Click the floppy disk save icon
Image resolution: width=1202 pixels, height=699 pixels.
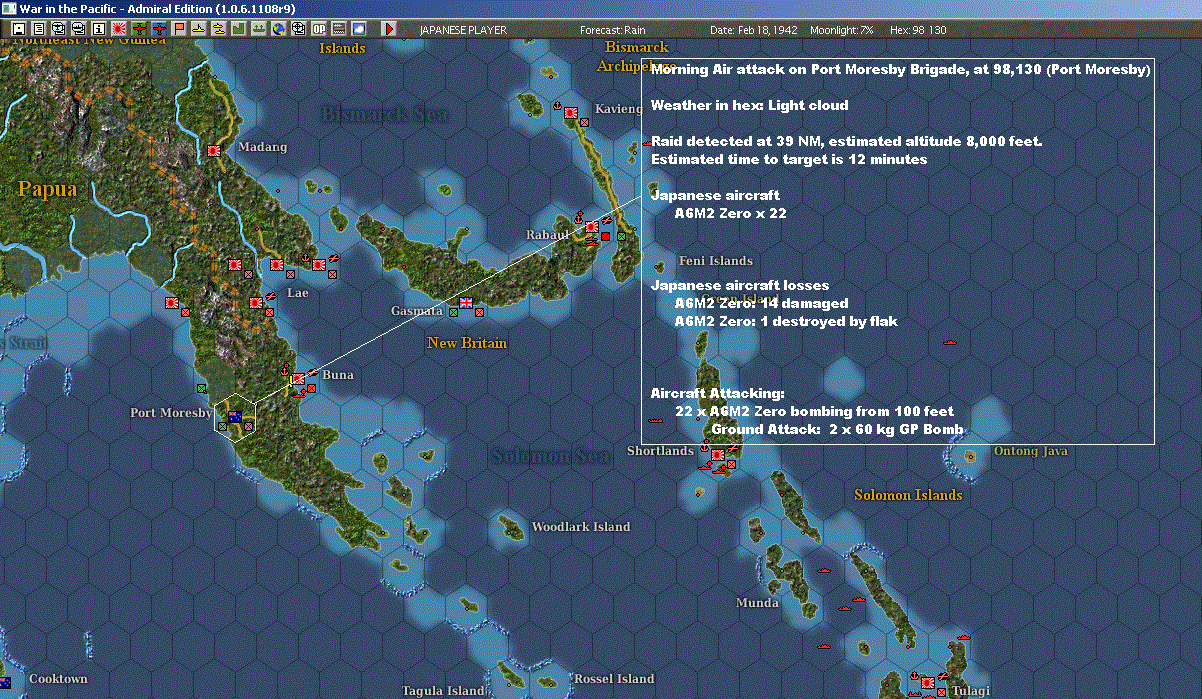(x=19, y=30)
